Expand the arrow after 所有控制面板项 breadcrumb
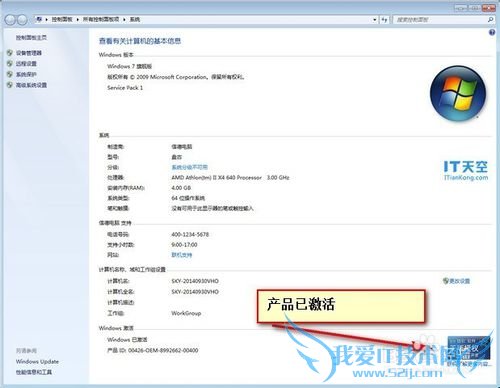Image resolution: width=500 pixels, height=388 pixels. click(124, 20)
